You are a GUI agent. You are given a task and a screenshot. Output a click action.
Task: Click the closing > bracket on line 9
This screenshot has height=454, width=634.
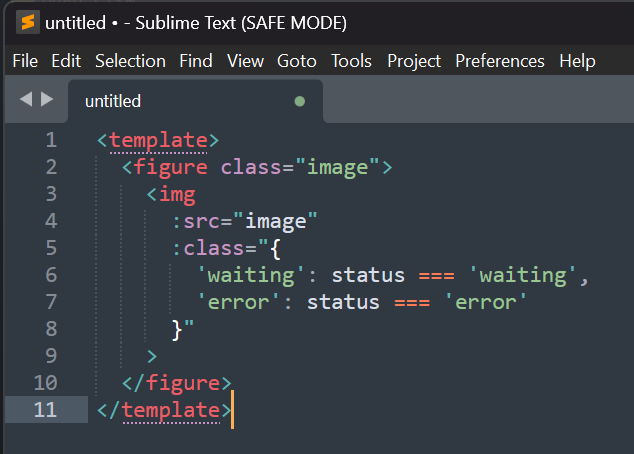click(x=152, y=356)
